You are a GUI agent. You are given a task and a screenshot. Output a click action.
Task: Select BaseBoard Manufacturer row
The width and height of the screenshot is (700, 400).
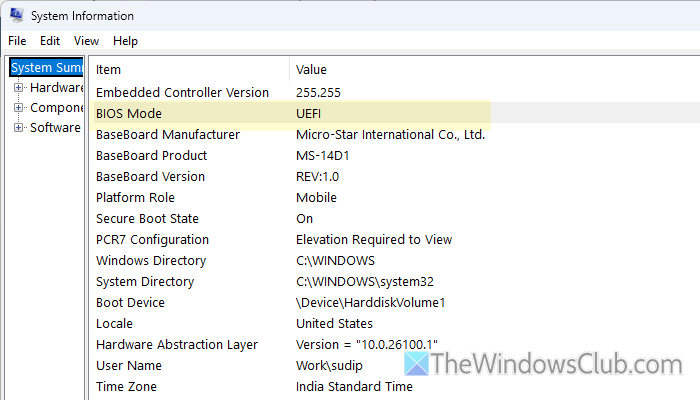click(395, 134)
